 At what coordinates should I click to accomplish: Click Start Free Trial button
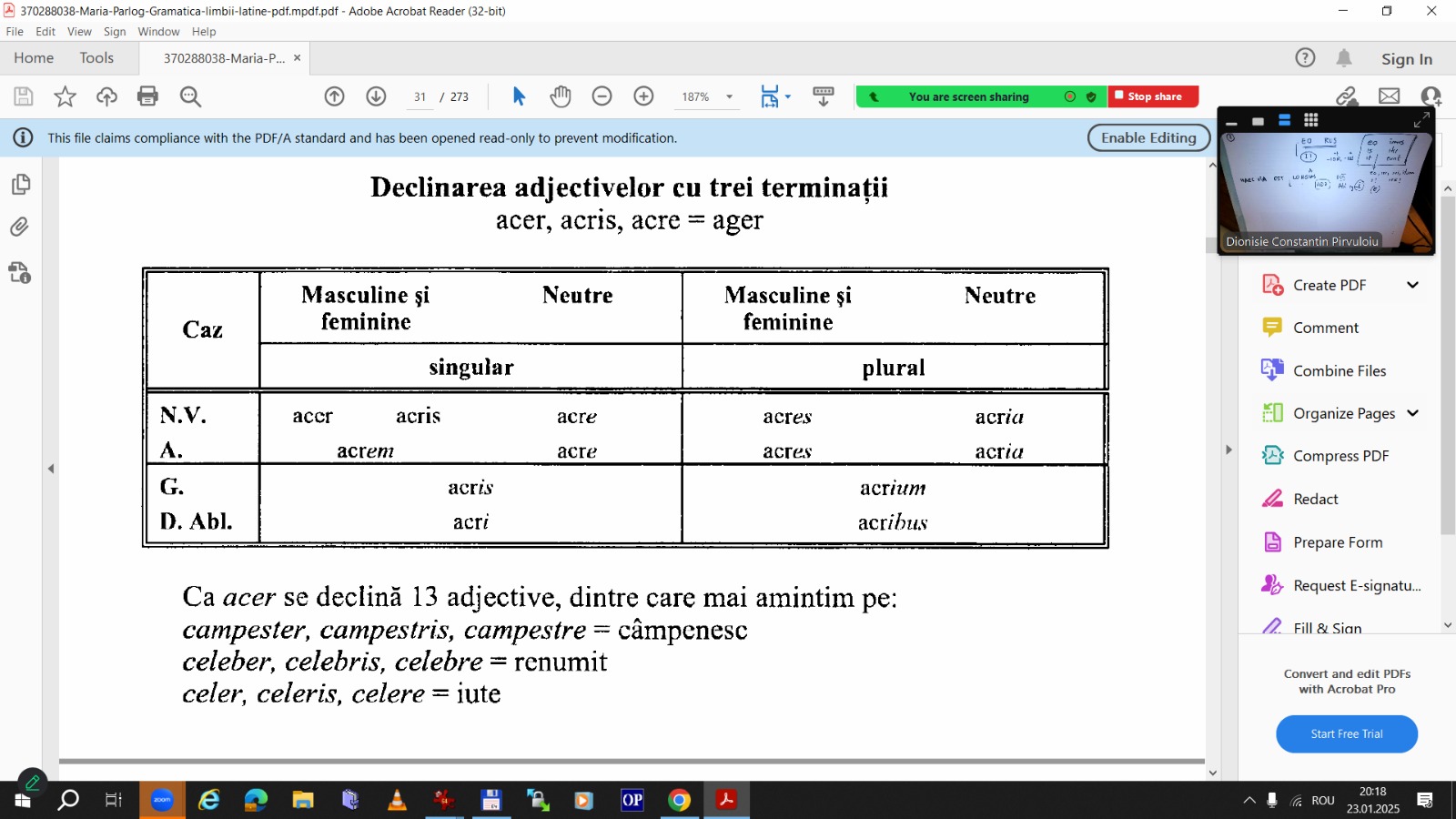(x=1347, y=734)
